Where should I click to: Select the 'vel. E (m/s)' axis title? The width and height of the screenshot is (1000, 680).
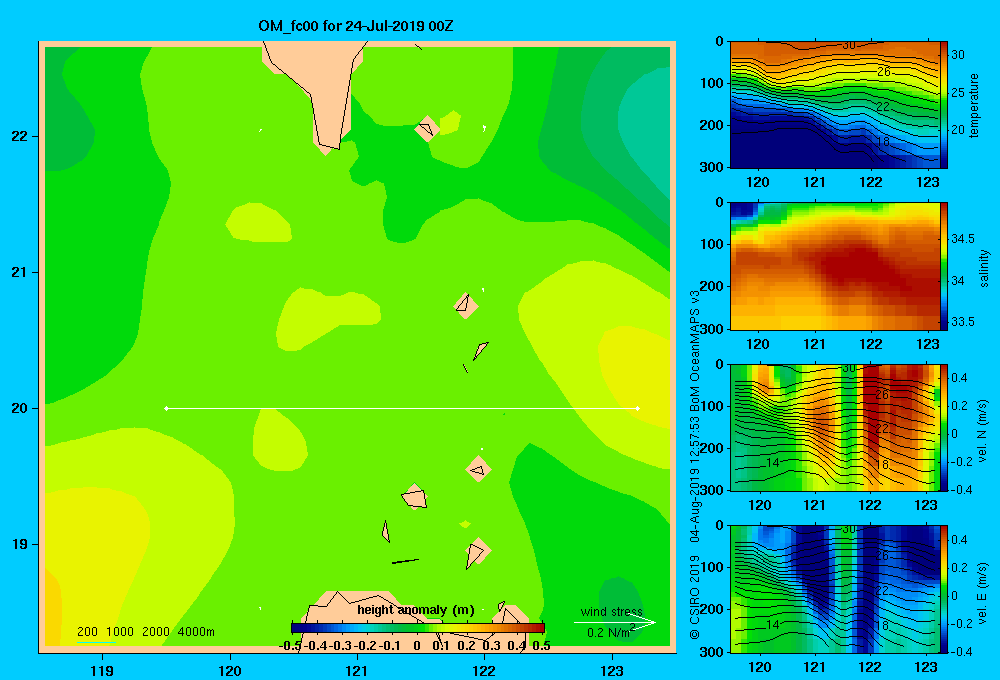[982, 592]
